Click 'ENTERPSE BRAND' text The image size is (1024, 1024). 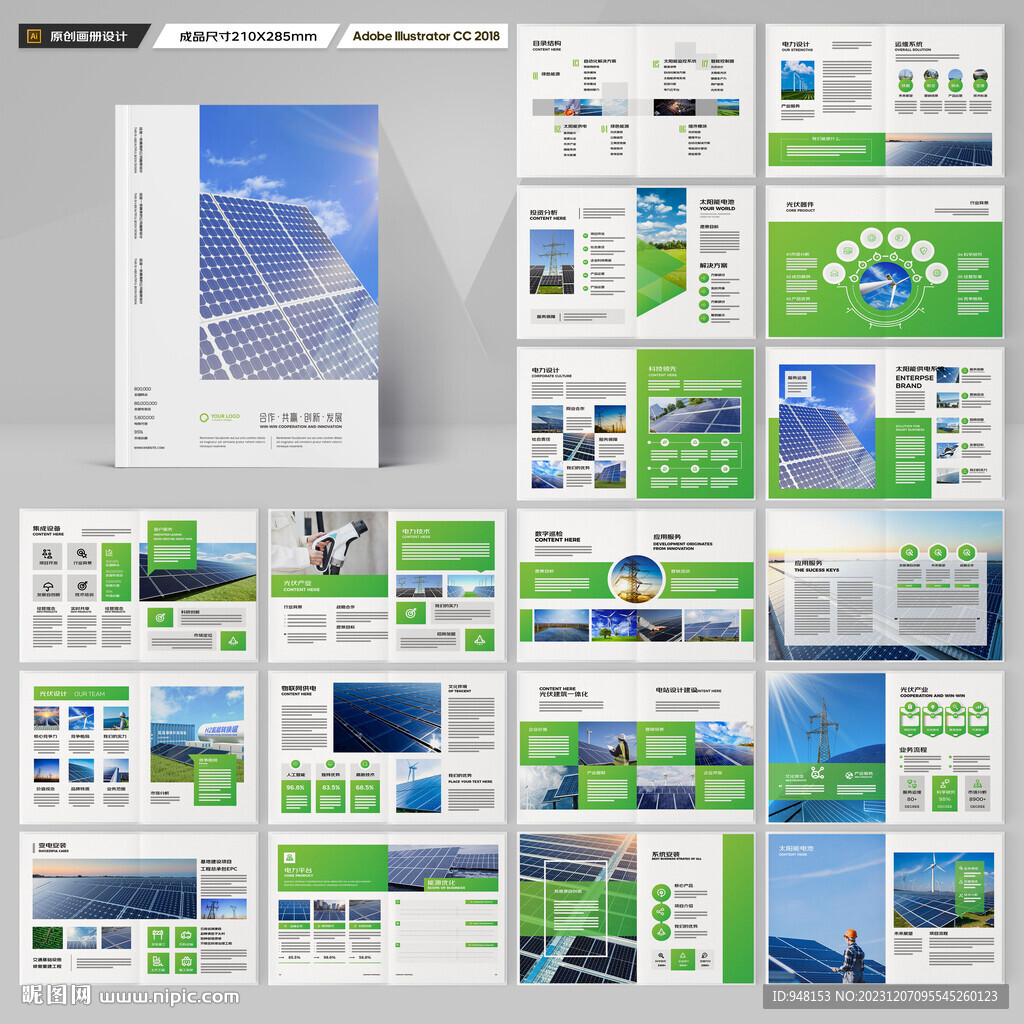point(914,381)
